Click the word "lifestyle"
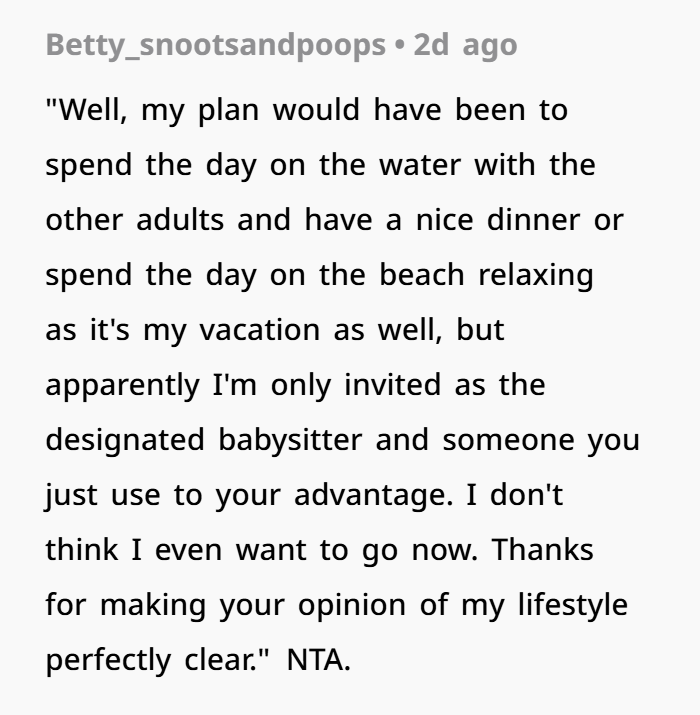This screenshot has height=715, width=700. tap(566, 605)
